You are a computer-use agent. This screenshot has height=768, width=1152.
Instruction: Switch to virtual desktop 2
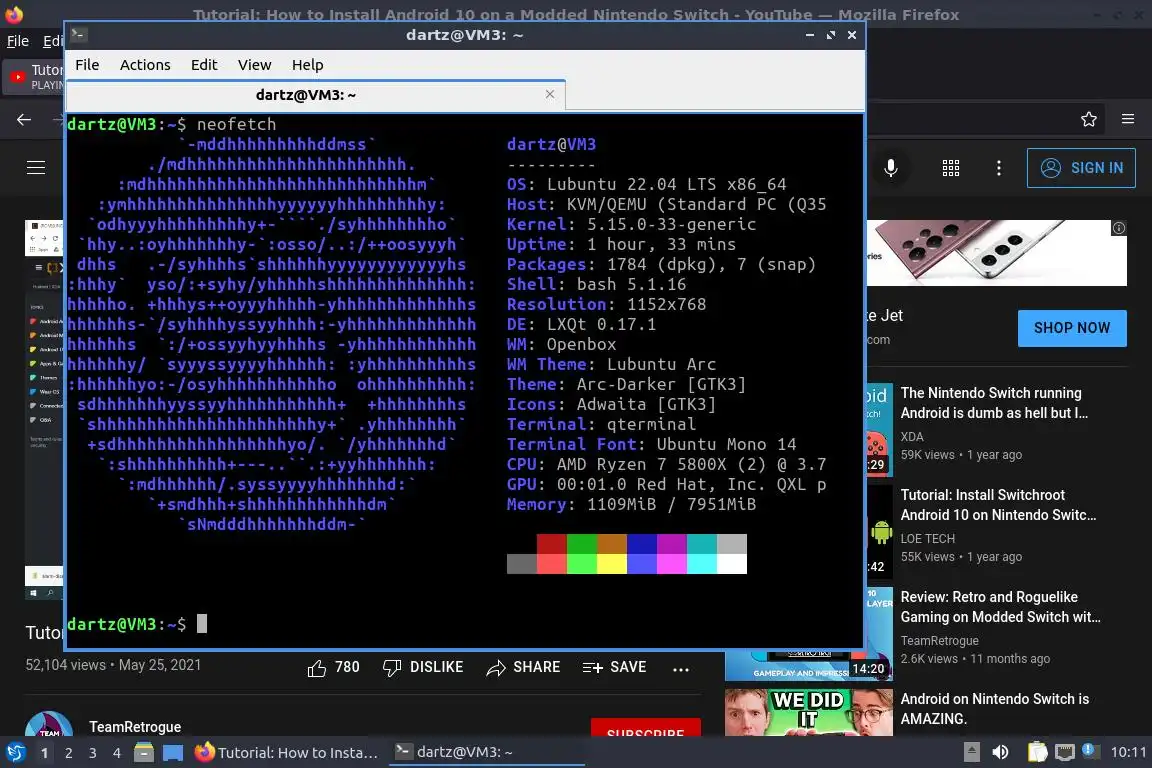69,753
